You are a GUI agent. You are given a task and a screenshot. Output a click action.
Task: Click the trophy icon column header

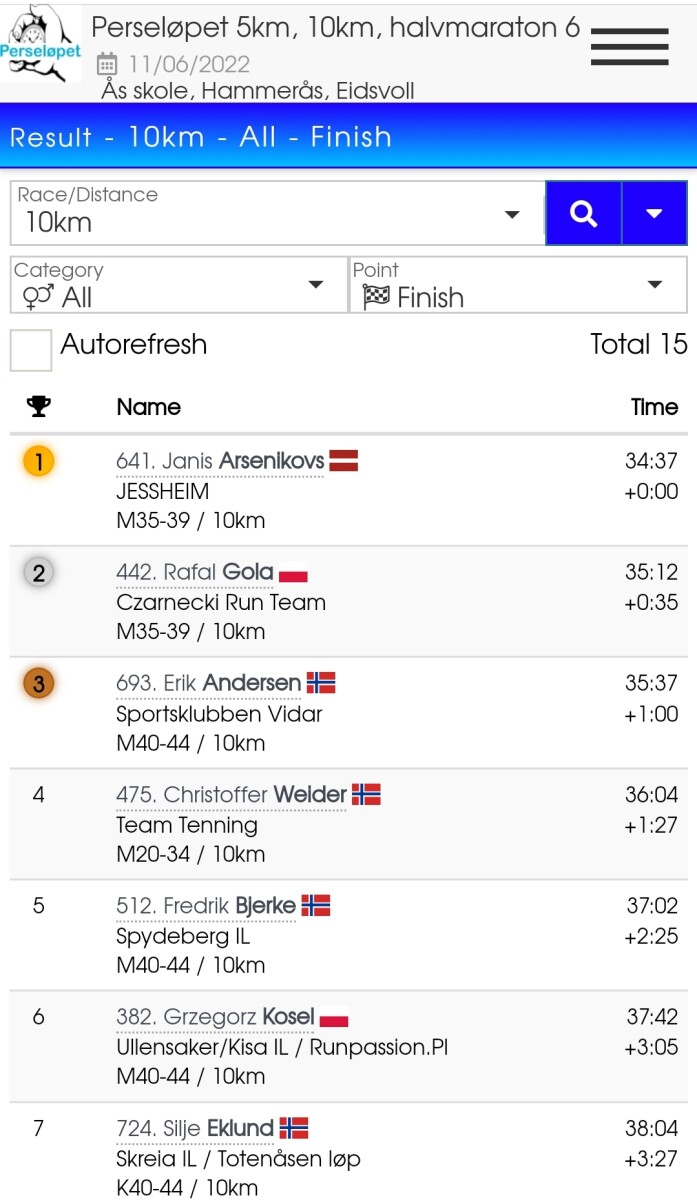(39, 407)
